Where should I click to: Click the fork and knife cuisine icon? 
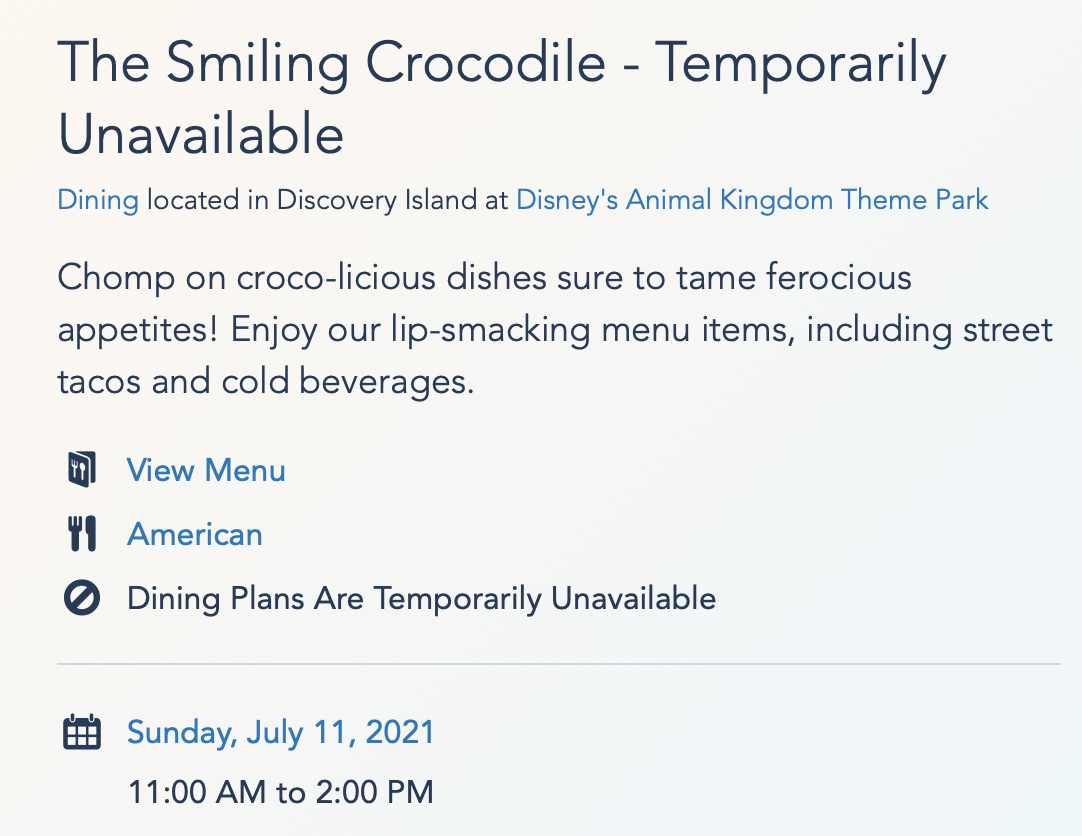81,534
